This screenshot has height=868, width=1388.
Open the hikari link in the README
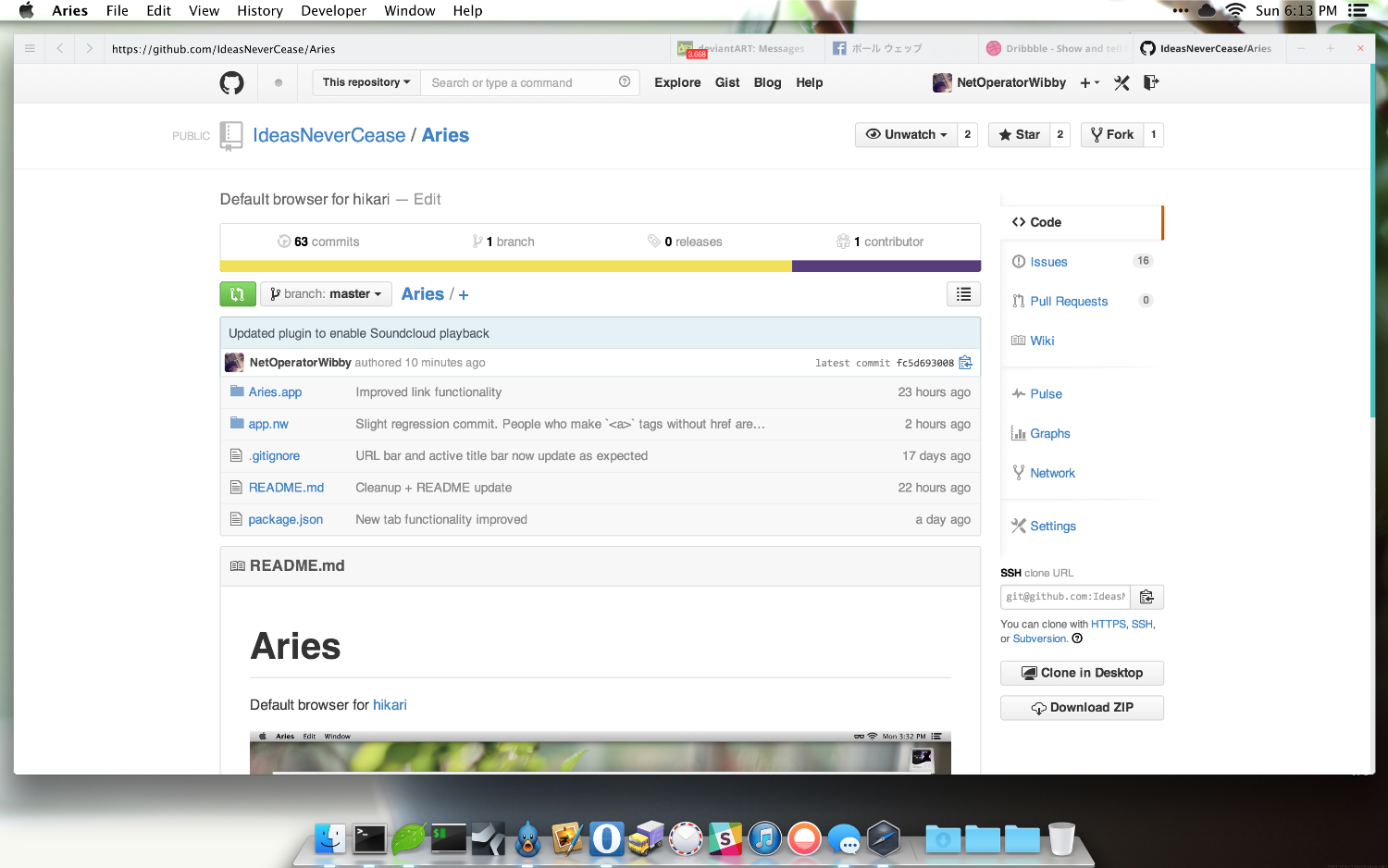pyautogui.click(x=390, y=704)
